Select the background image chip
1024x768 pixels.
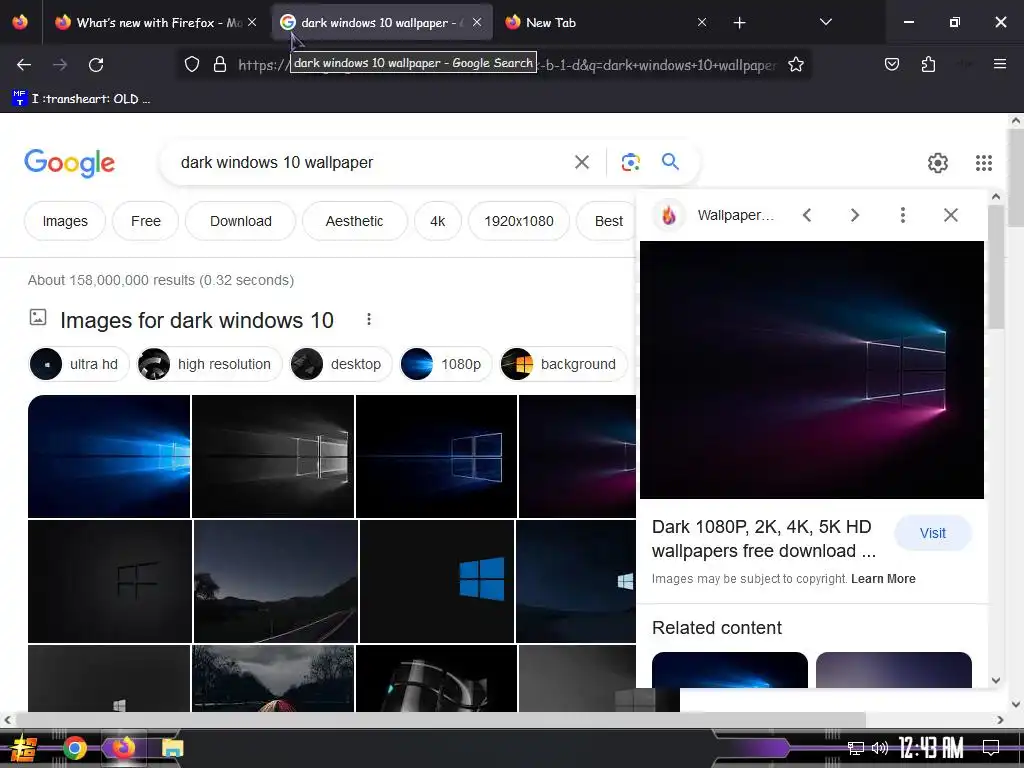563,364
